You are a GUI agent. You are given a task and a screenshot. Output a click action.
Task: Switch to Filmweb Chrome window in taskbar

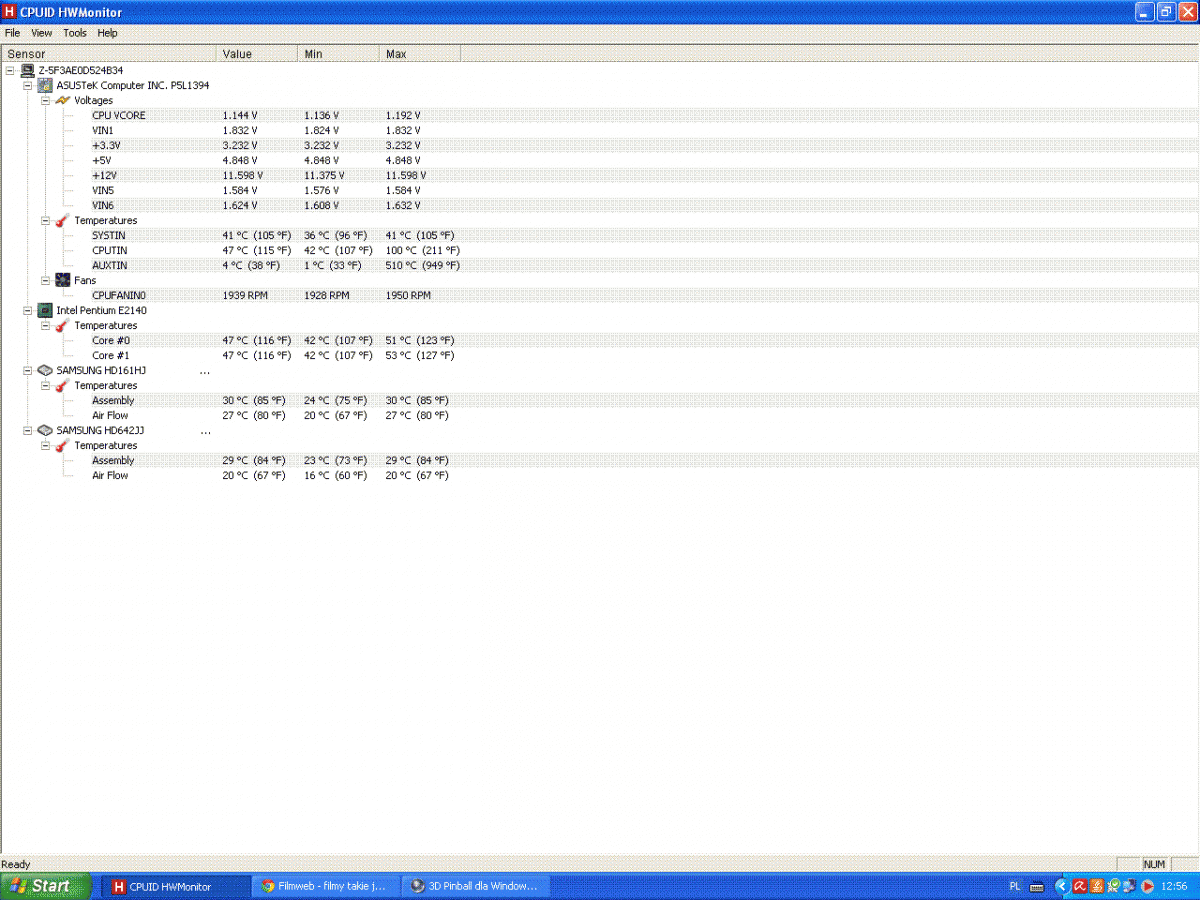pos(325,886)
